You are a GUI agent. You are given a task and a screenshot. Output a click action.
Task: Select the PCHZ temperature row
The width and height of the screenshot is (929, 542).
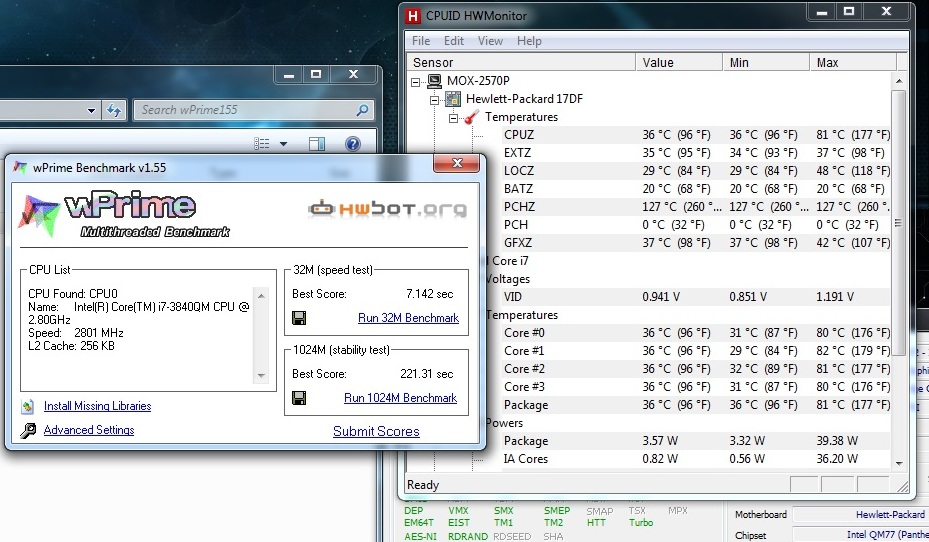[x=696, y=207]
